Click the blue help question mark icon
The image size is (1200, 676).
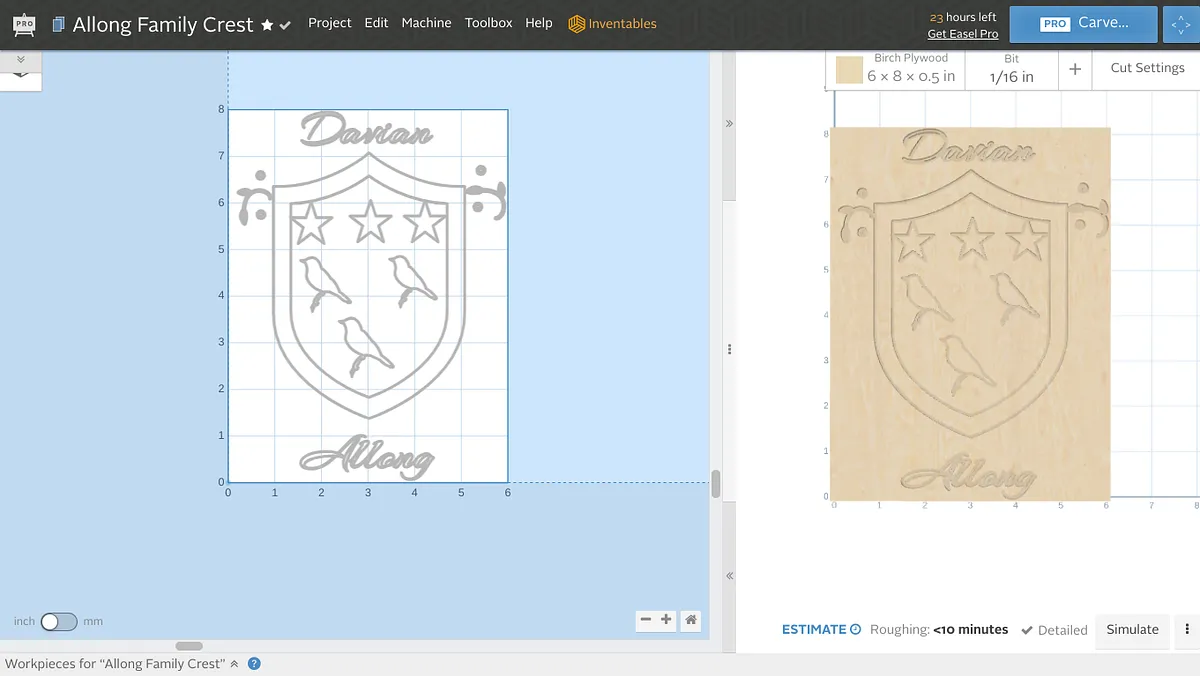[x=254, y=663]
